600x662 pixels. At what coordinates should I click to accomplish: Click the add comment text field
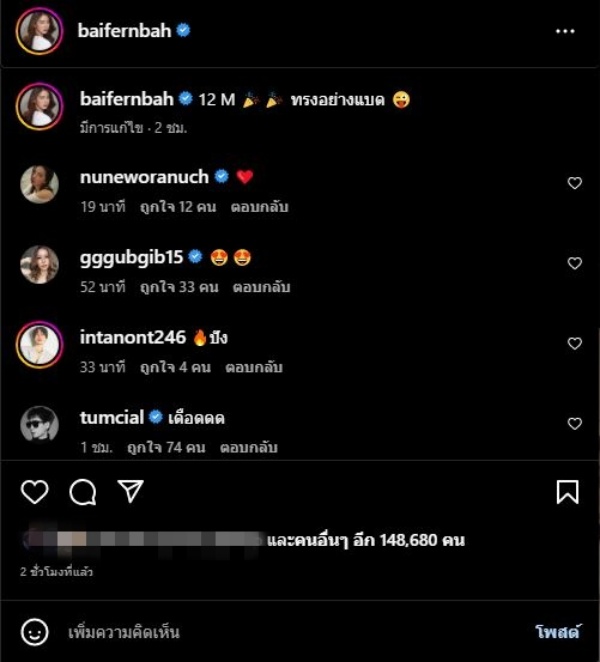pyautogui.click(x=280, y=632)
